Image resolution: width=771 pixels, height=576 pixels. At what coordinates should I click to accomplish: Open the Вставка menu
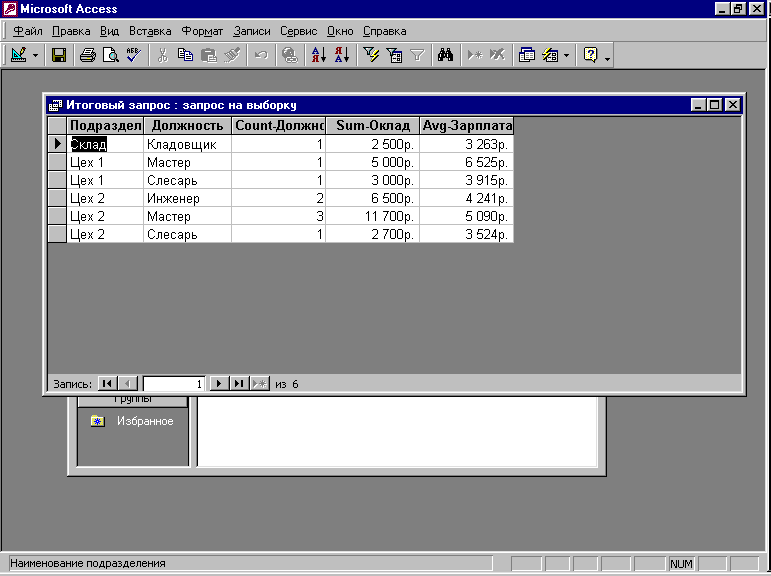[x=150, y=31]
